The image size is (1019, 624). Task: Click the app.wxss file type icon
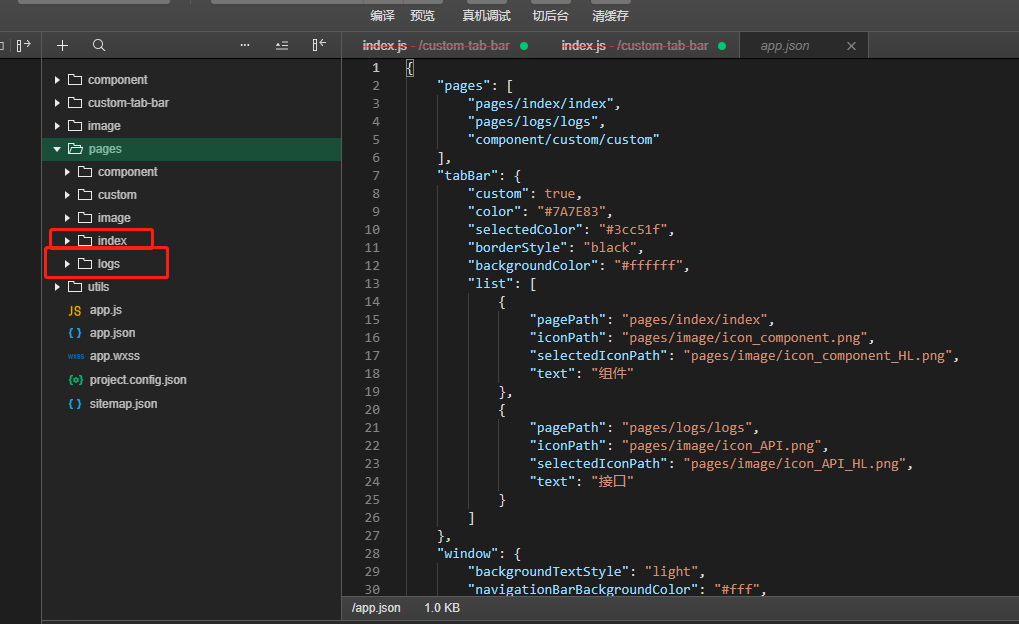pos(75,356)
